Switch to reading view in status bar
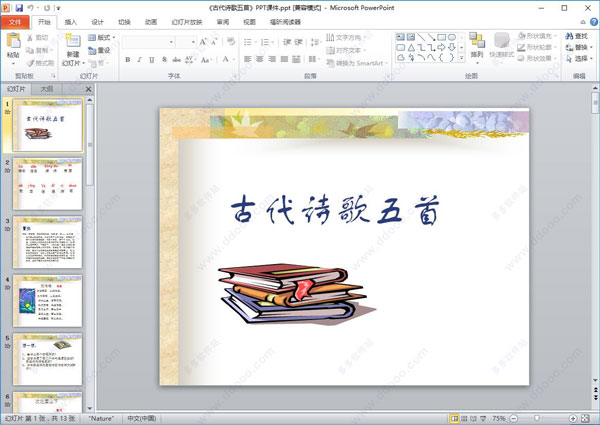 474,418
